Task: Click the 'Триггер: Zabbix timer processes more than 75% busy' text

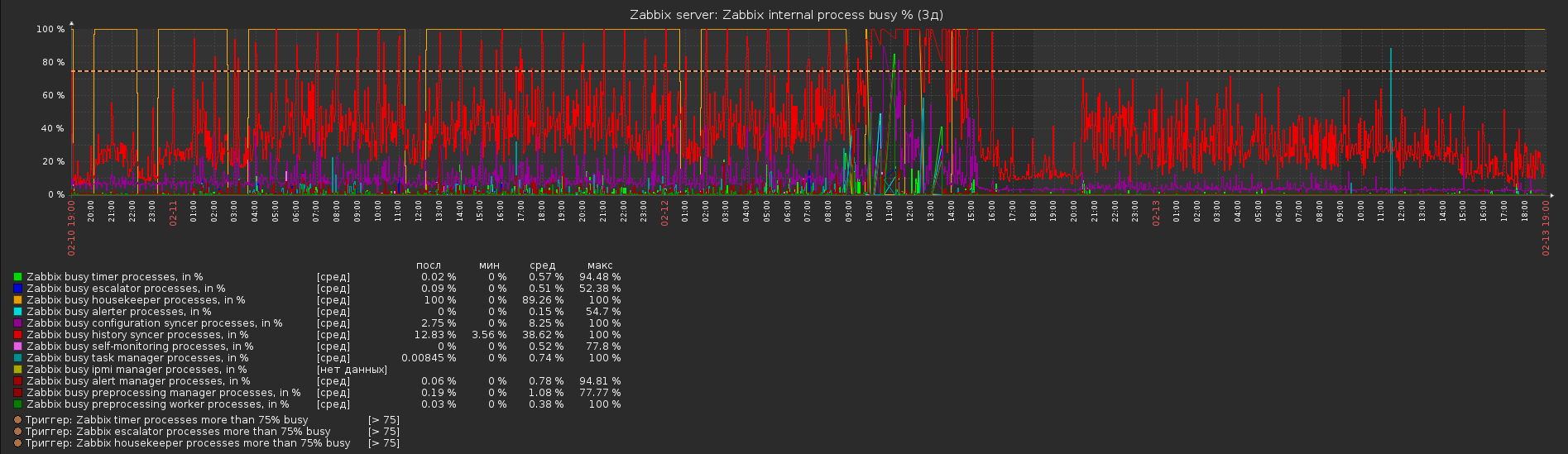Action: point(166,420)
